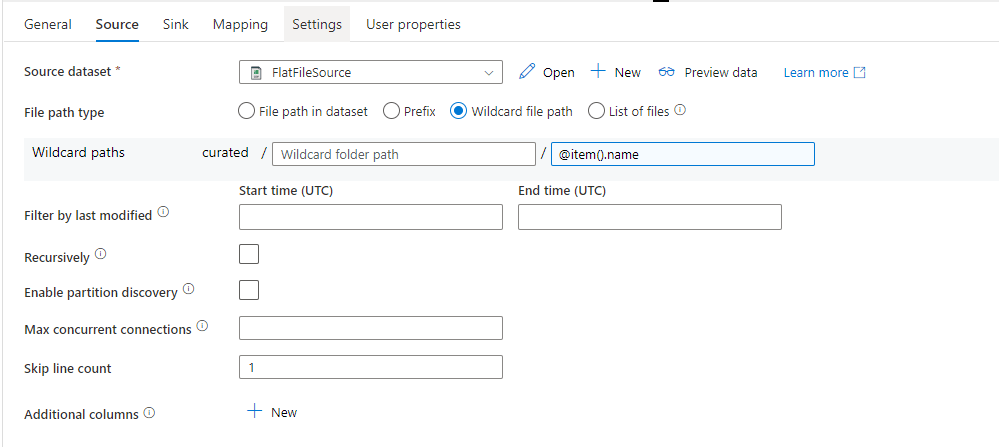The image size is (999, 447).
Task: Click info icon beside Filter by last modified
Action: point(163,213)
